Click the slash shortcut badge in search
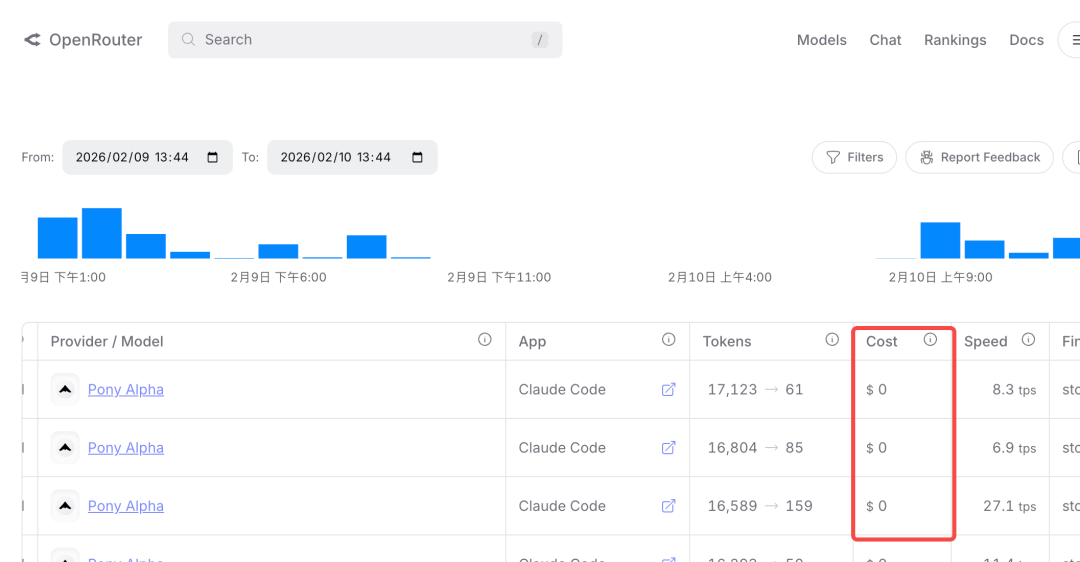Screen dimensions: 1080x562 pyautogui.click(x=539, y=40)
